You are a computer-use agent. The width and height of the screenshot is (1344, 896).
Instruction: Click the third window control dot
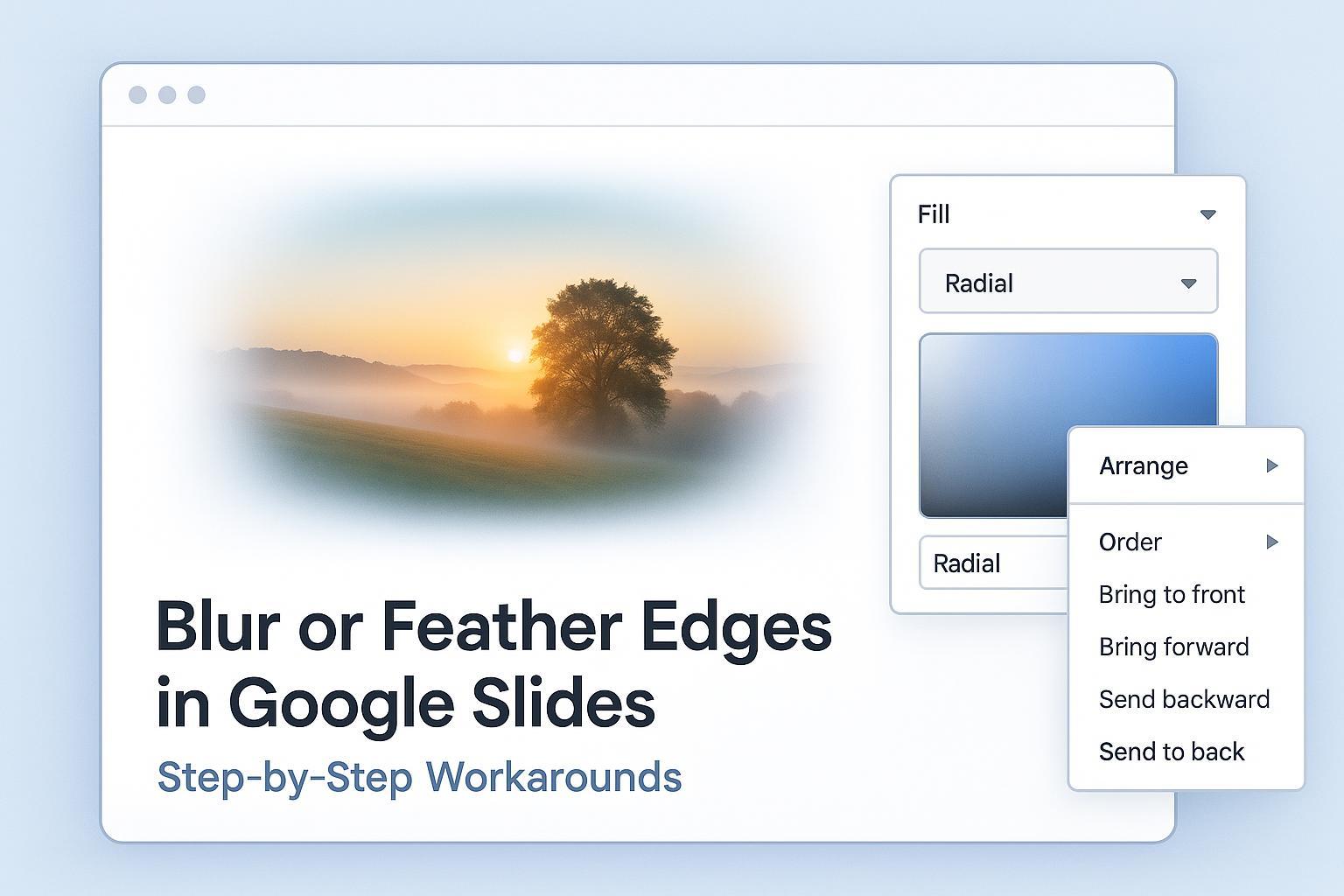[197, 94]
